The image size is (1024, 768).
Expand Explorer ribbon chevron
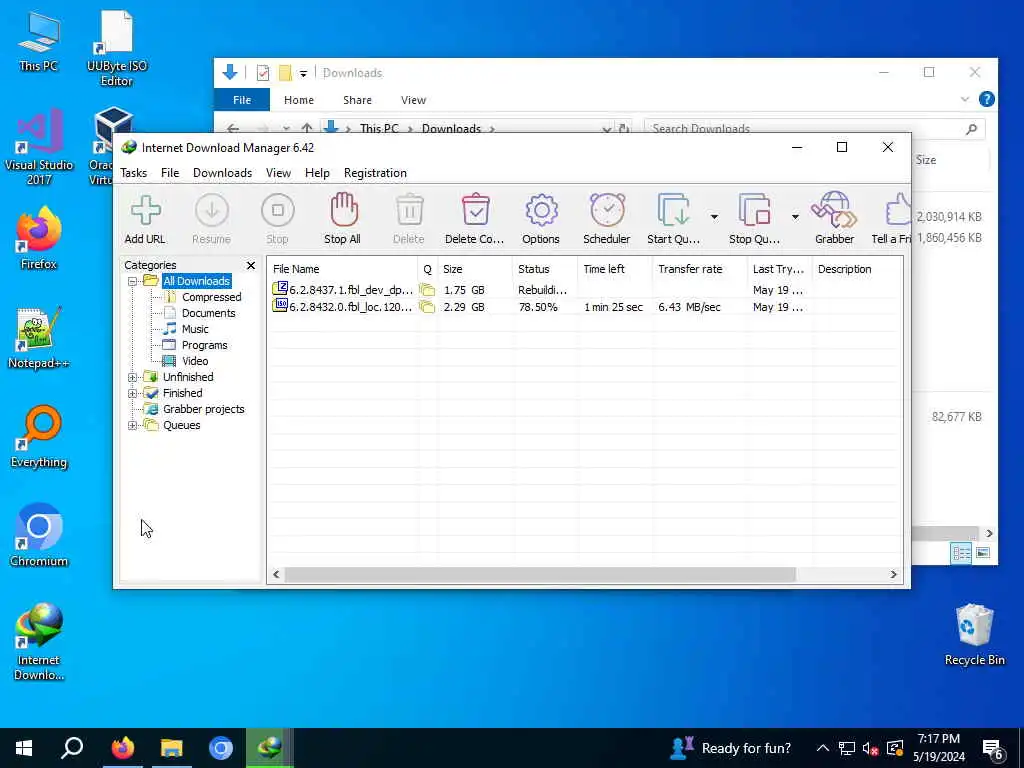pyautogui.click(x=965, y=99)
